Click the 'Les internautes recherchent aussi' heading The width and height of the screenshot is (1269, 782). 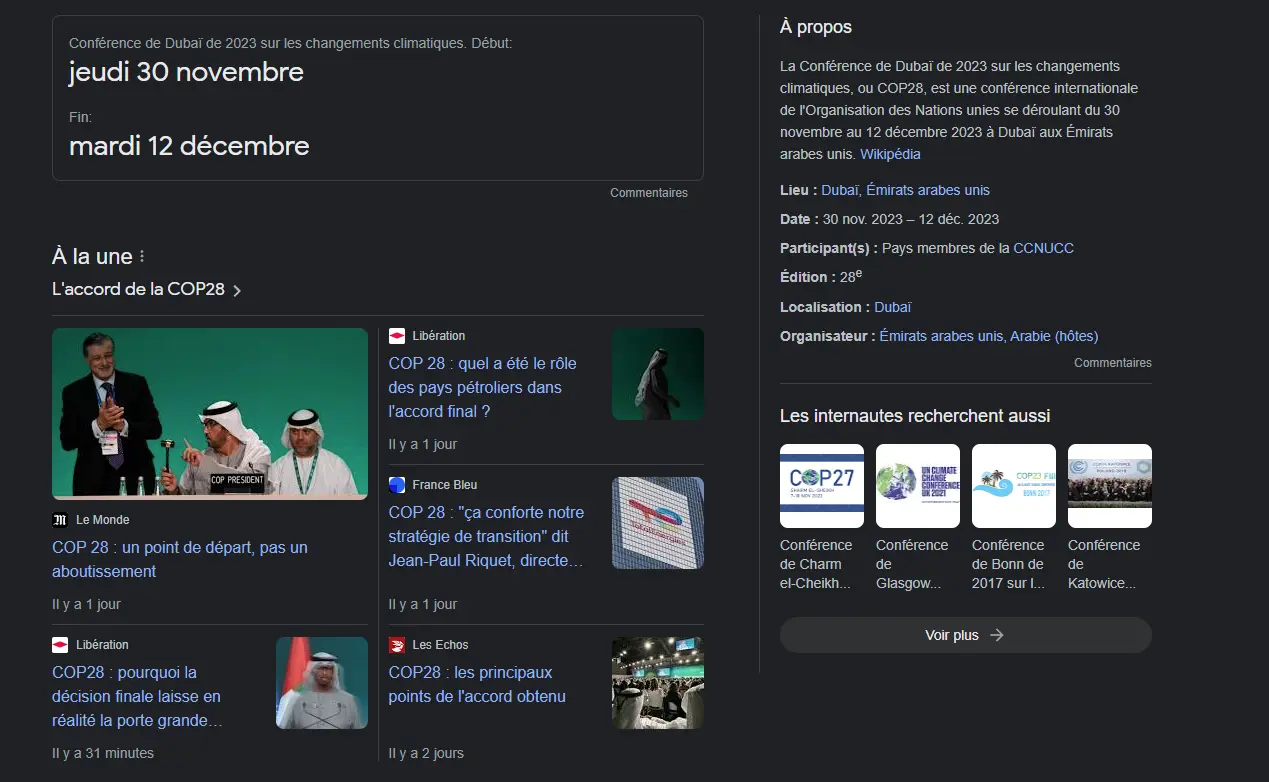pyautogui.click(x=915, y=415)
